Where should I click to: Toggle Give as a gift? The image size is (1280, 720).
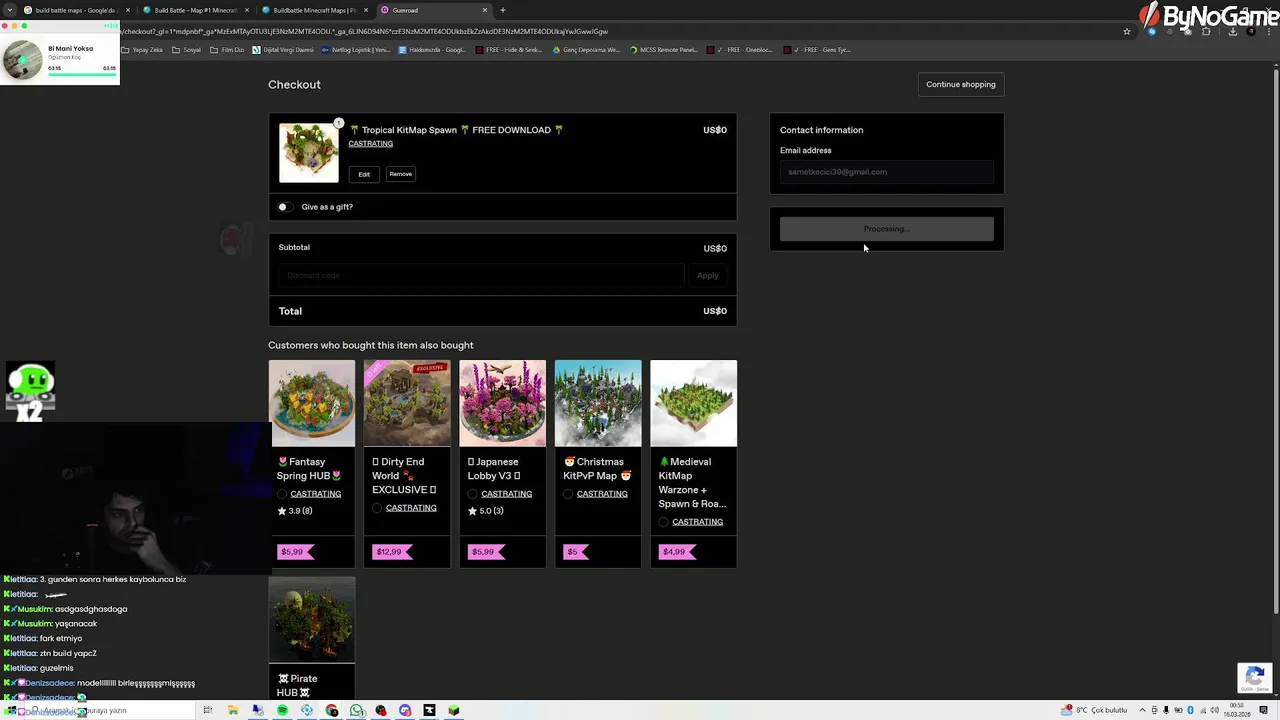(x=285, y=207)
